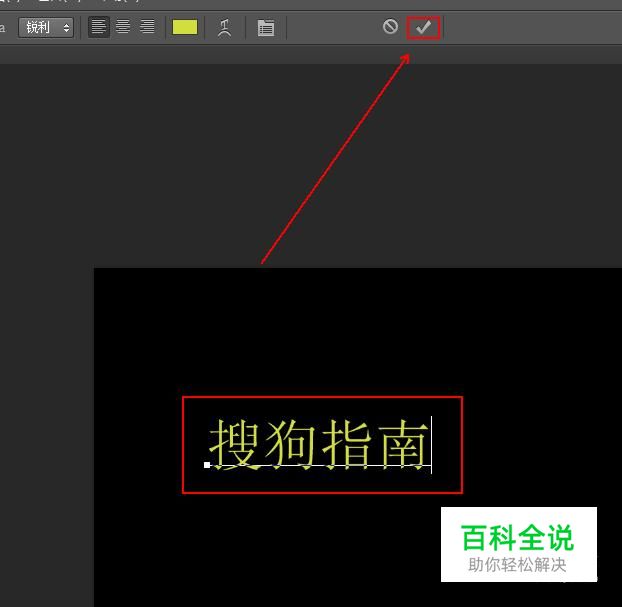Select right align text icon
The width and height of the screenshot is (622, 607).
(x=147, y=27)
